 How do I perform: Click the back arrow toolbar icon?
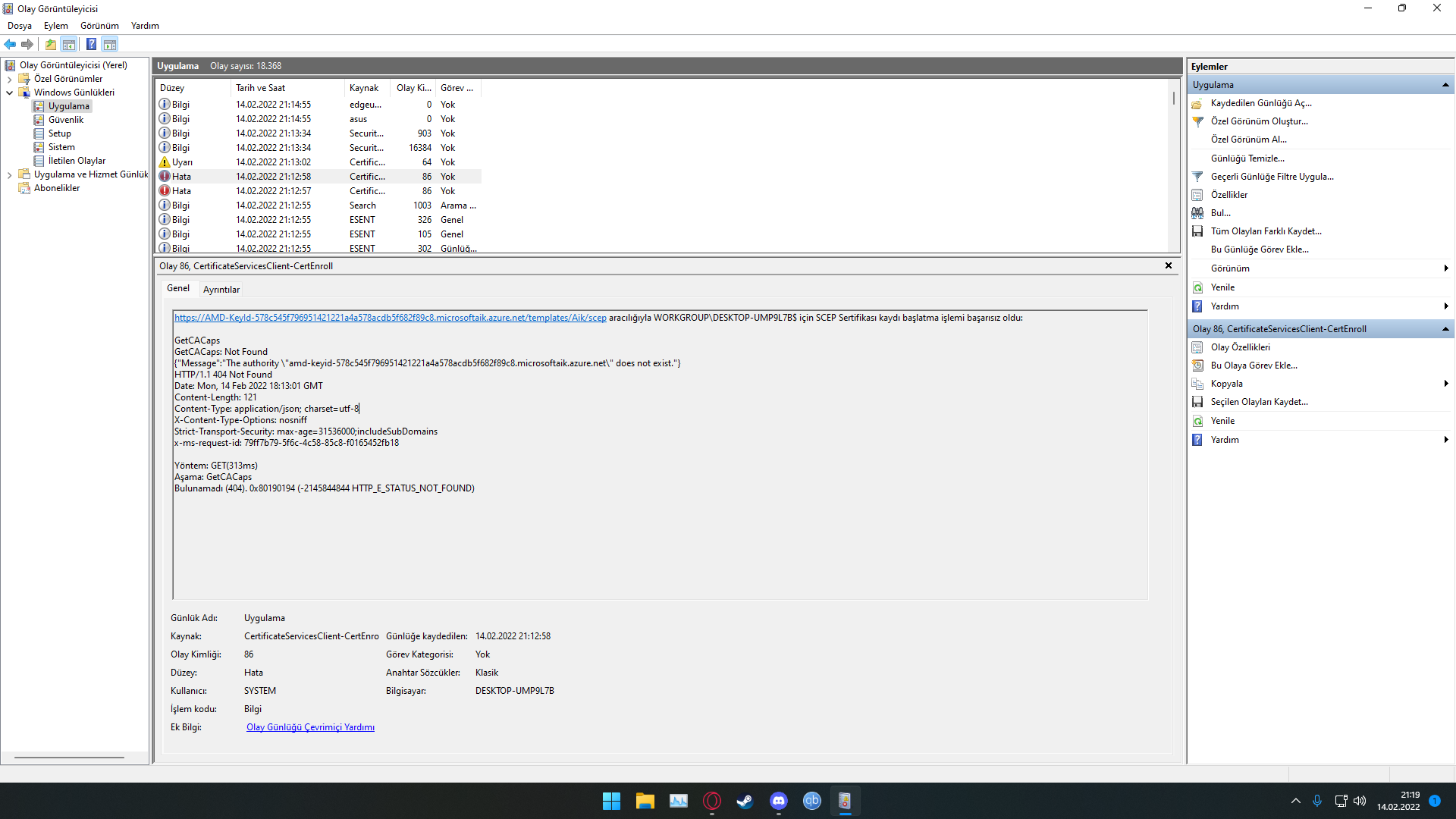pyautogui.click(x=10, y=45)
